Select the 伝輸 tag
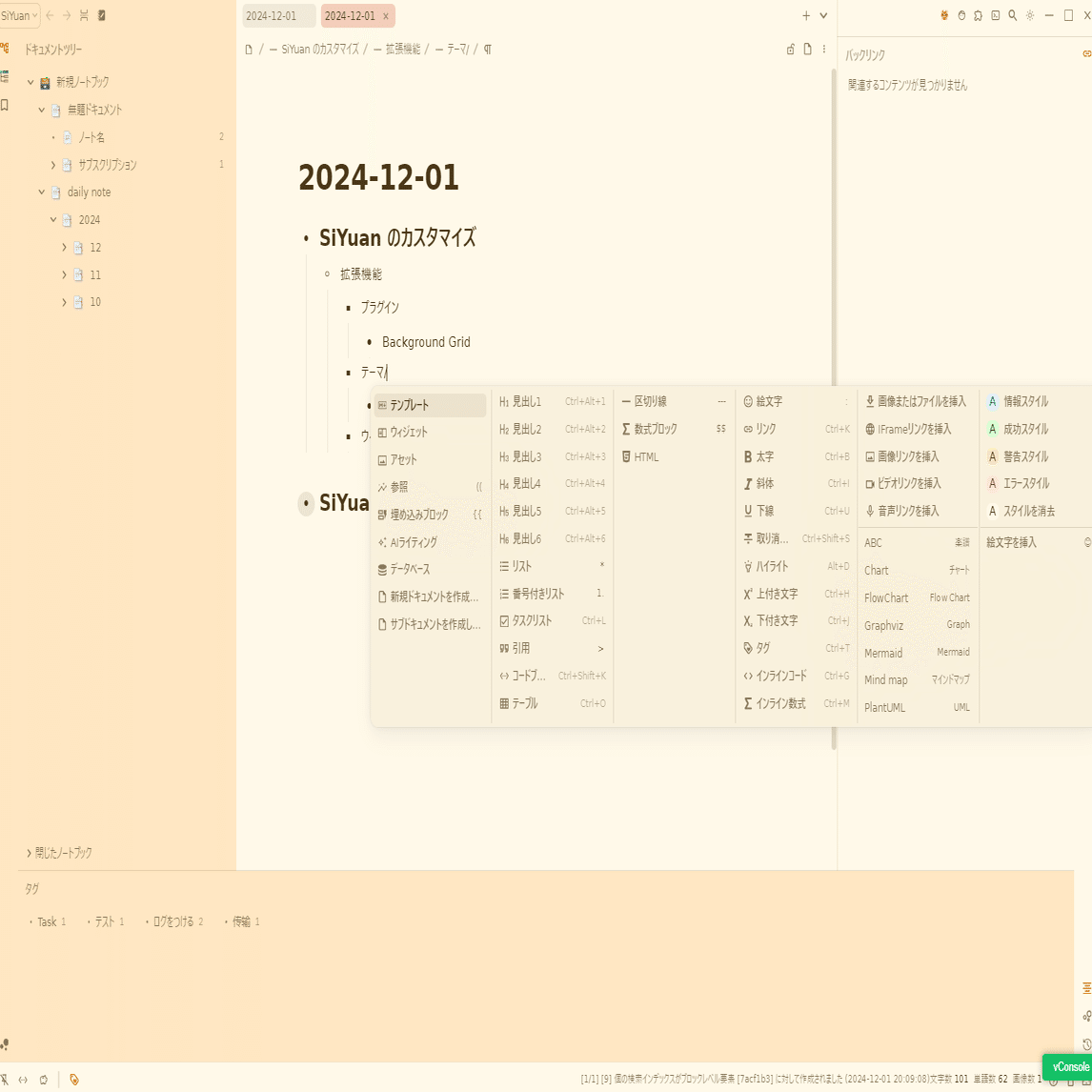The height and width of the screenshot is (1092, 1092). point(241,921)
